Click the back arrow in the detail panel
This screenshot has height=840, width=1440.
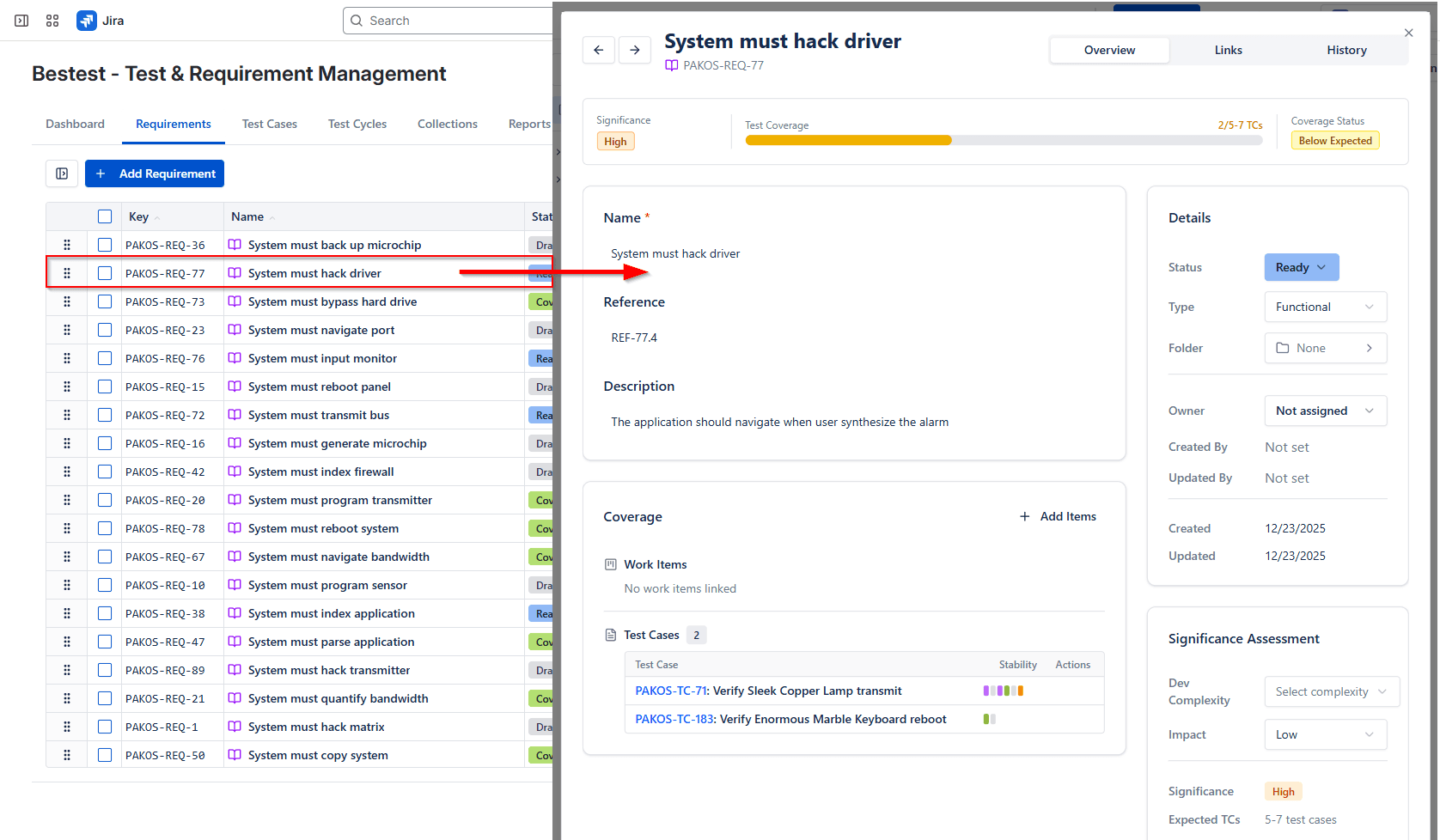599,50
